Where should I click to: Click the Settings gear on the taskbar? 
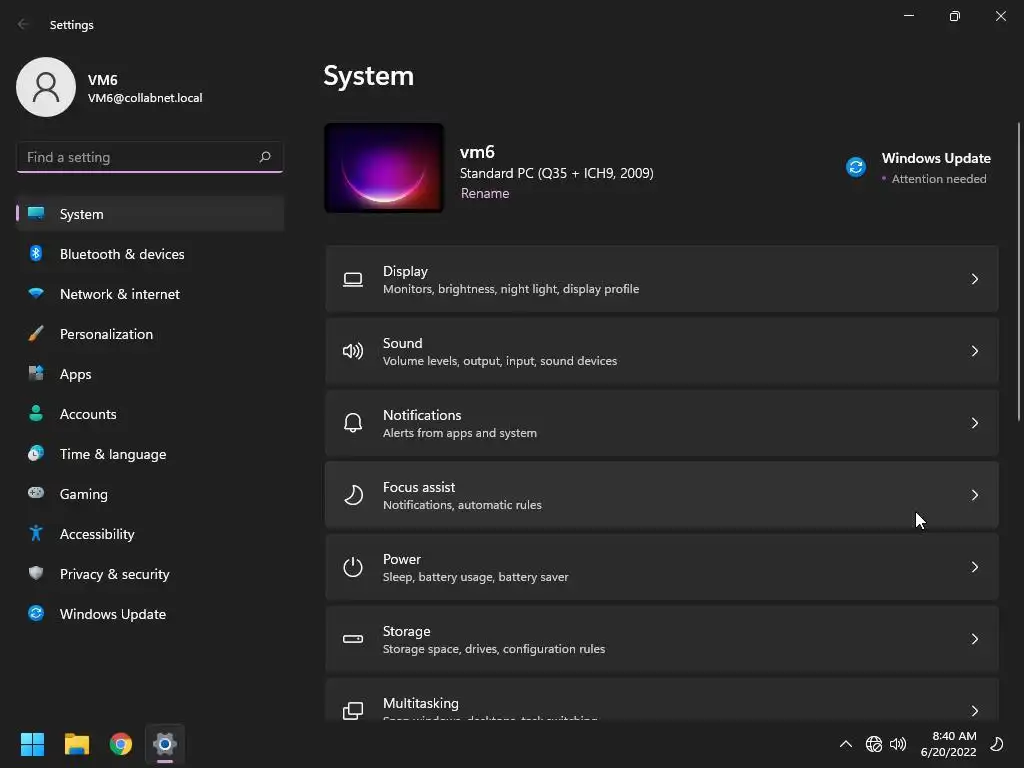click(165, 744)
